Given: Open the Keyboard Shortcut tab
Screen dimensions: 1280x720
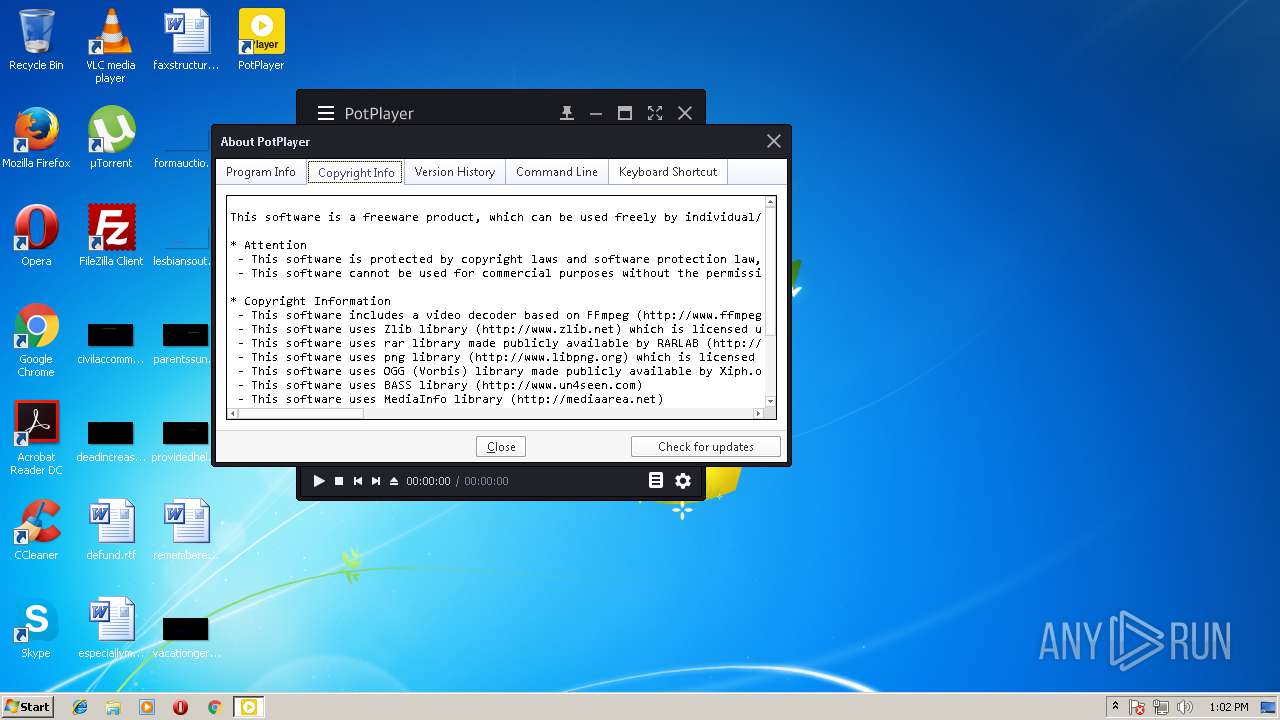Looking at the screenshot, I should click(x=668, y=172).
